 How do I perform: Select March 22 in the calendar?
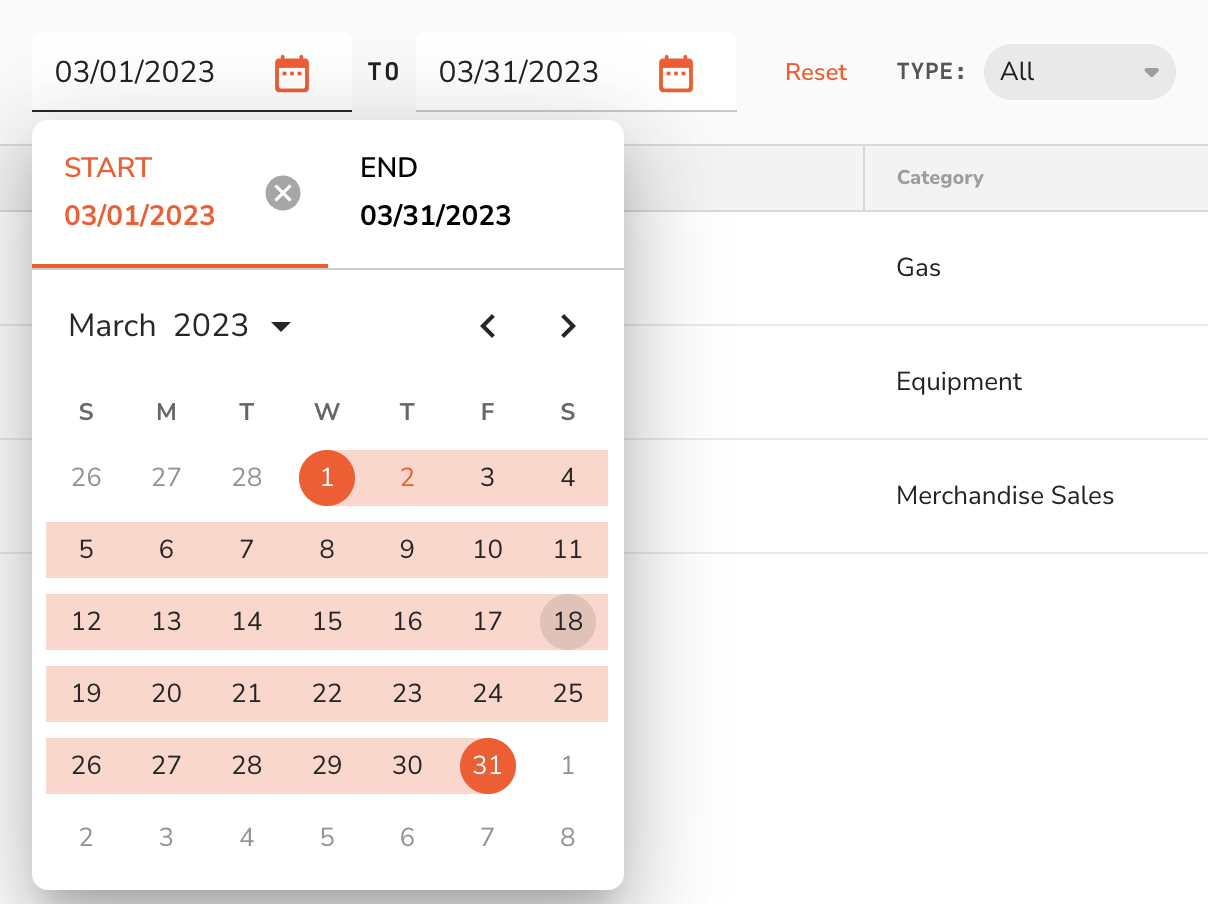pos(327,694)
